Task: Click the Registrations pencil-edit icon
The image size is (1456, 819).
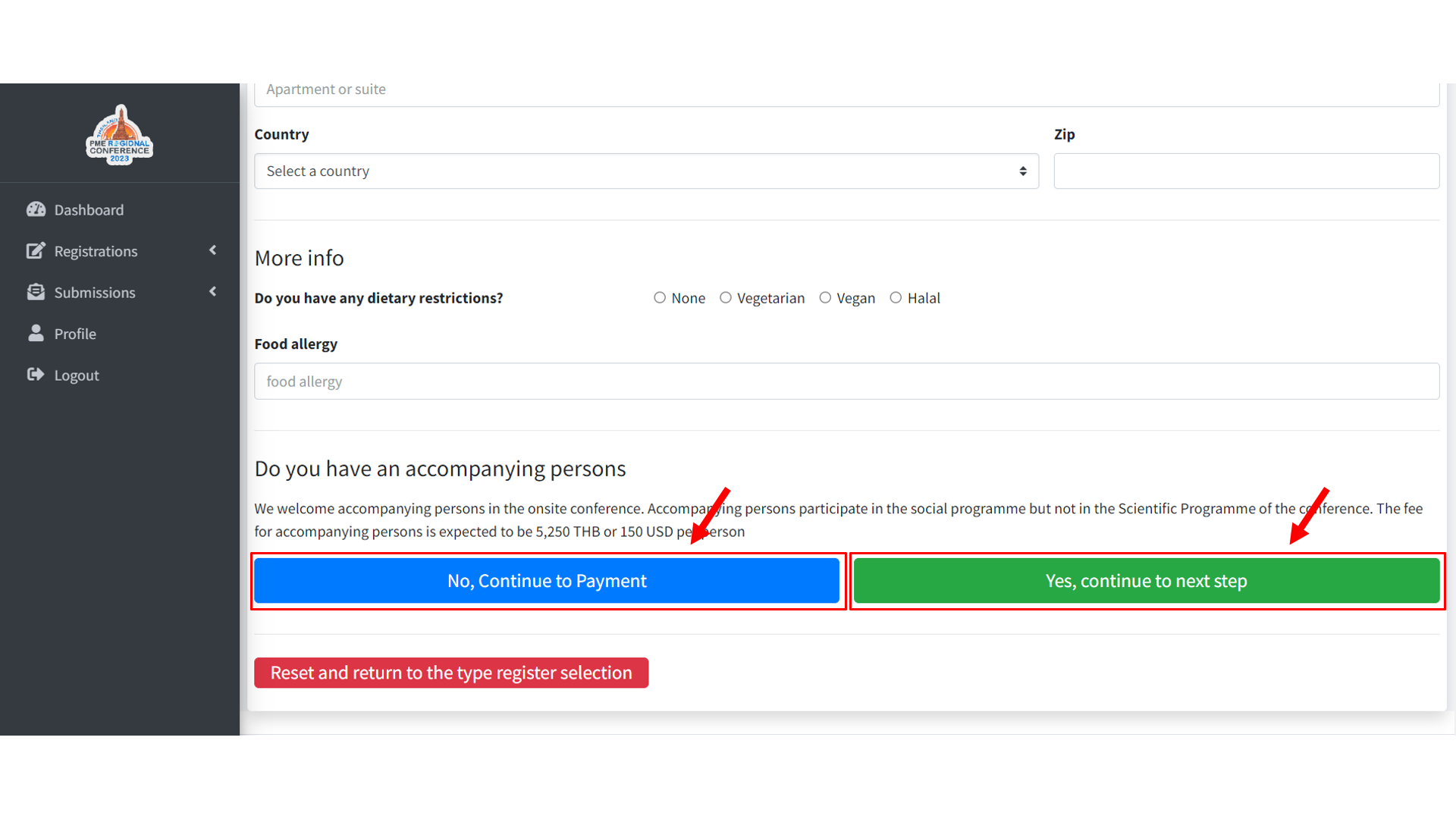Action: tap(36, 251)
